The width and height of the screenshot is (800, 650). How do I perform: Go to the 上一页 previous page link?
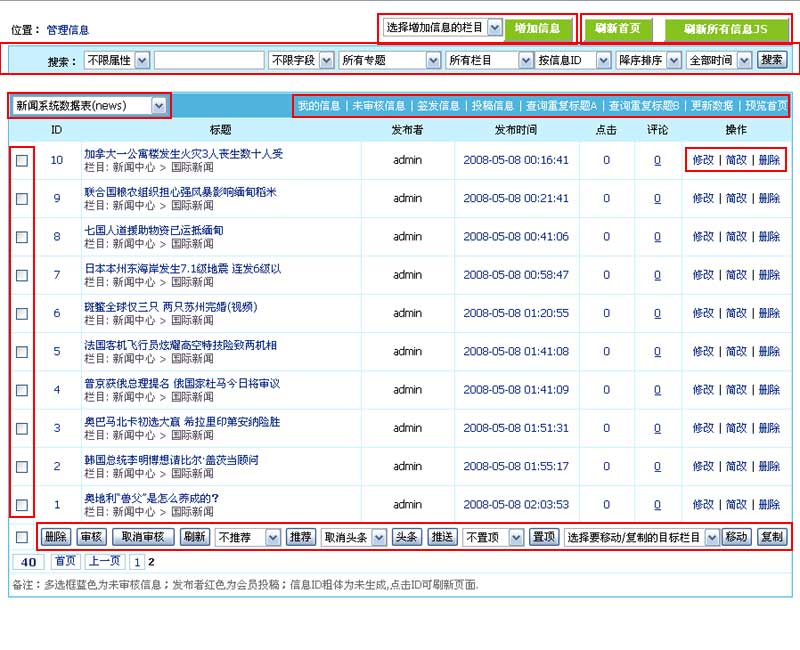point(104,562)
